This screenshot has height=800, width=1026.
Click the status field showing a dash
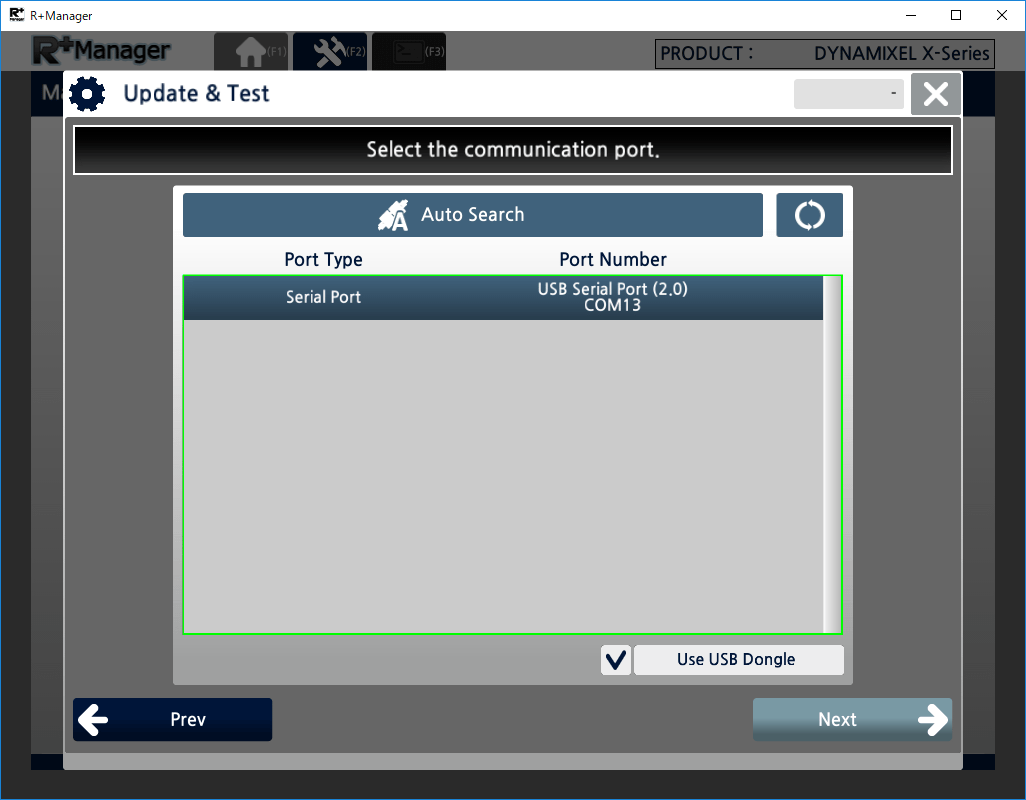click(x=848, y=94)
